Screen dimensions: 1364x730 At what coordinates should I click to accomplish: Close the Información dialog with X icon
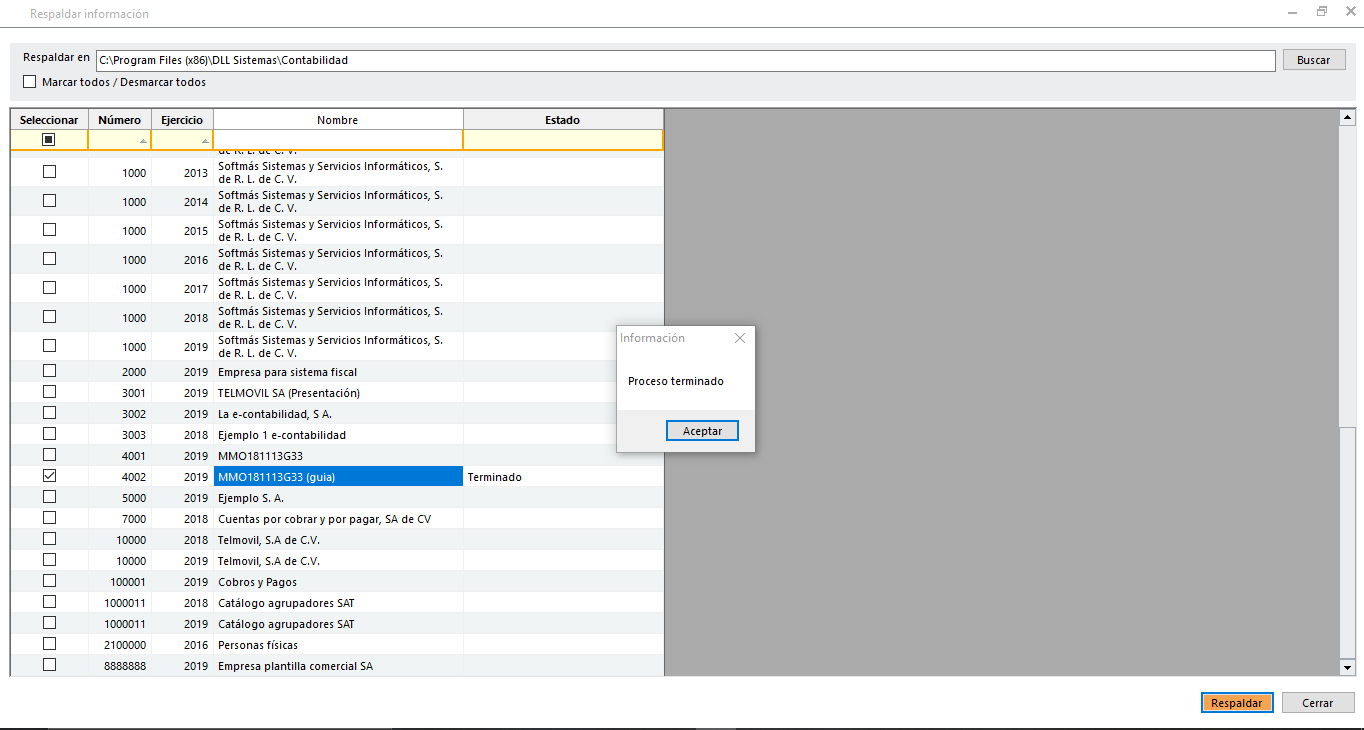point(740,338)
